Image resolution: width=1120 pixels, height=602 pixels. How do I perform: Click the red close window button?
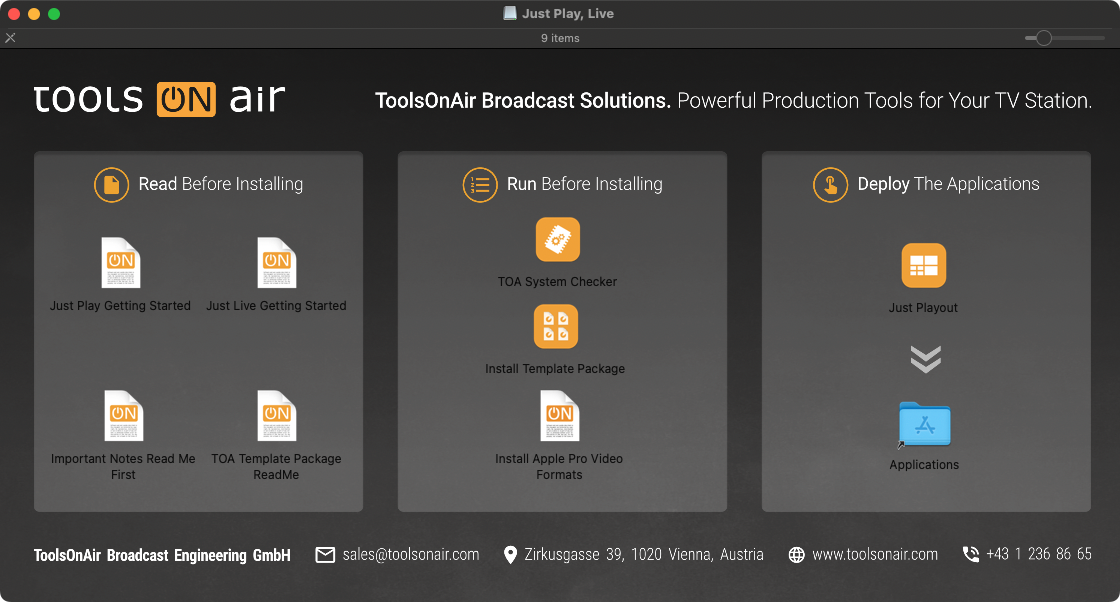(x=14, y=14)
